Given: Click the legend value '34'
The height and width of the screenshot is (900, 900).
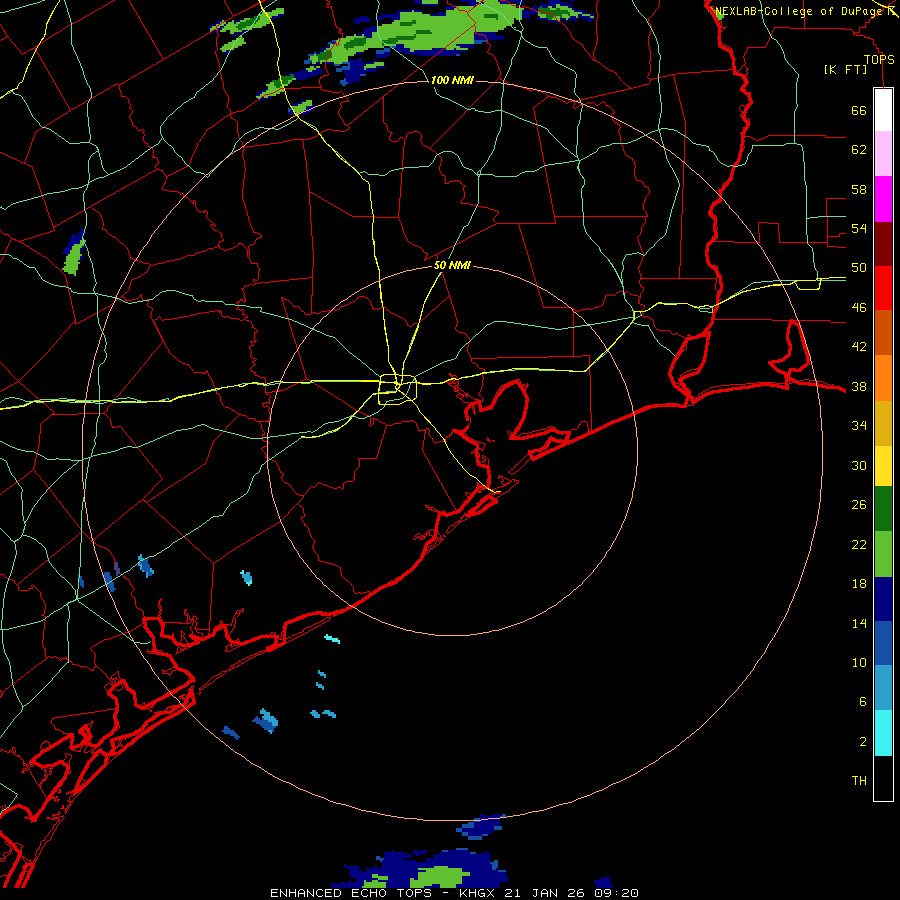Looking at the screenshot, I should (x=859, y=426).
